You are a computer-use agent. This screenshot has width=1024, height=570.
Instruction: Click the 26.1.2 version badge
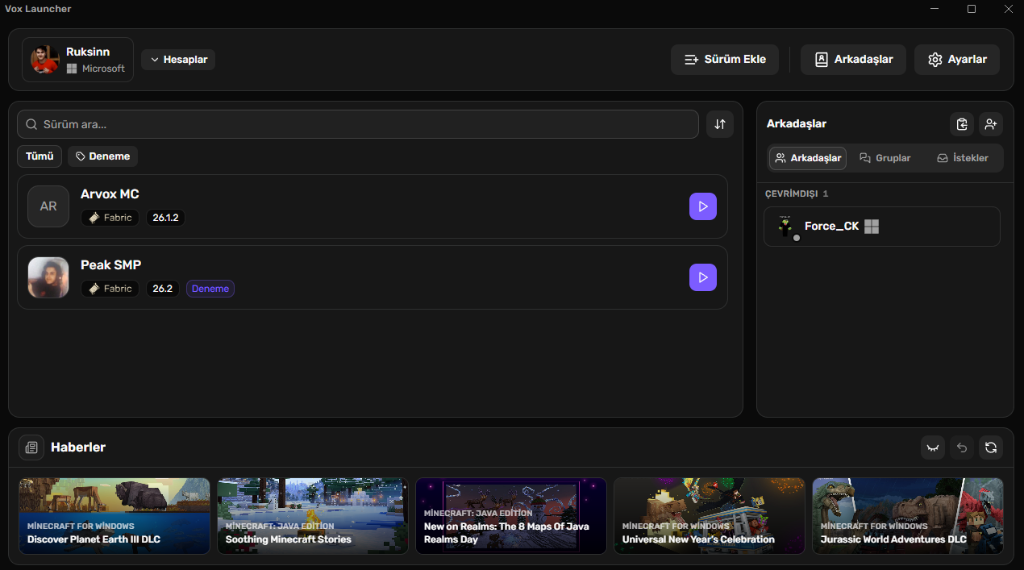coord(165,217)
